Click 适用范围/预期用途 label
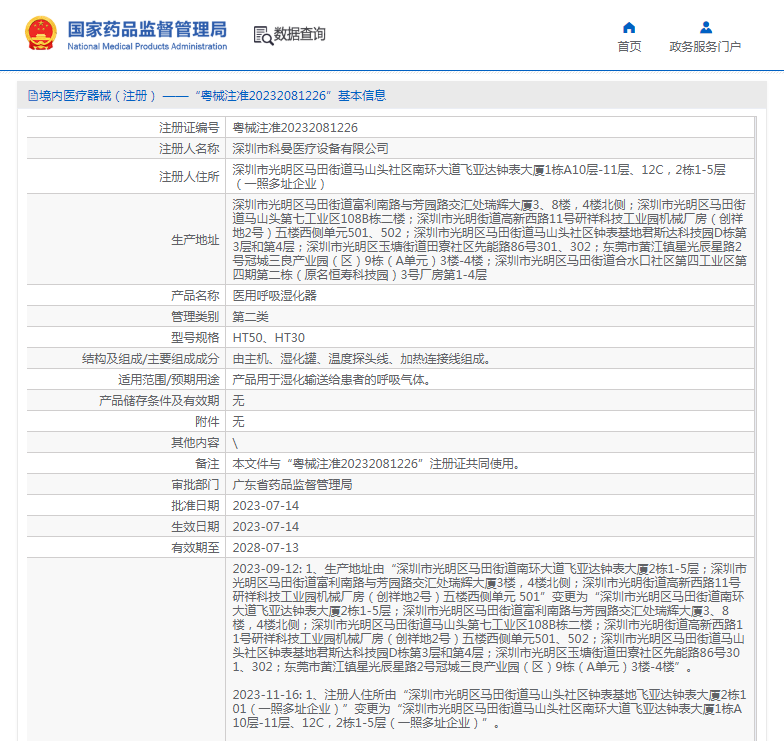 pos(168,380)
